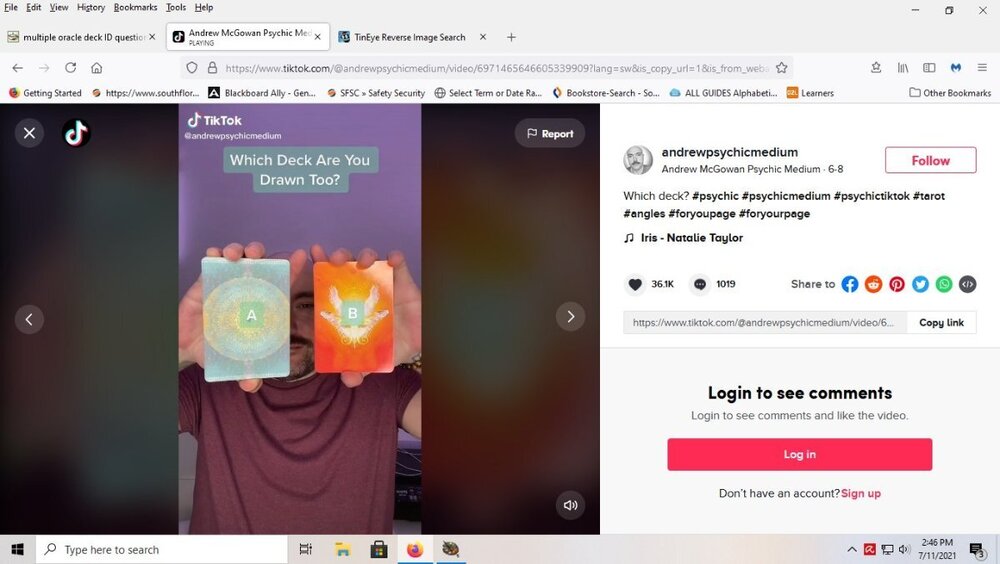Open the Bookmarks menu
Screen dimensions: 1000x564
click(135, 8)
